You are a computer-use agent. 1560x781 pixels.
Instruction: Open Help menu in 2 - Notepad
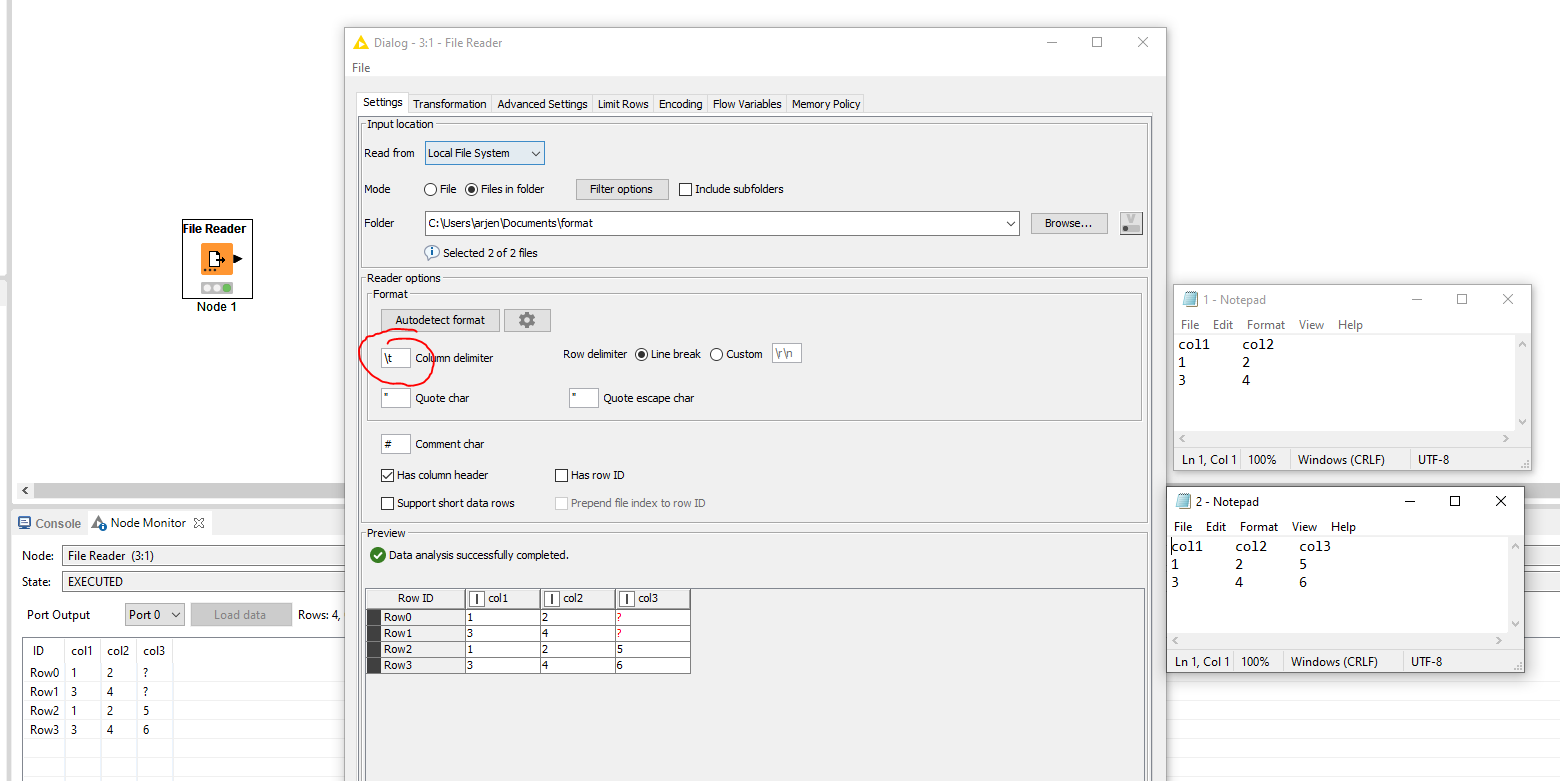[x=1343, y=527]
